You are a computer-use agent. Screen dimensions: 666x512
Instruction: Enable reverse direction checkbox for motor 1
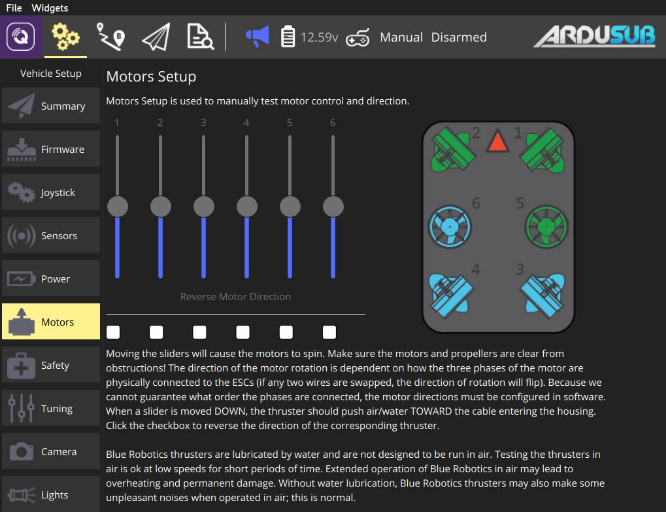click(114, 332)
